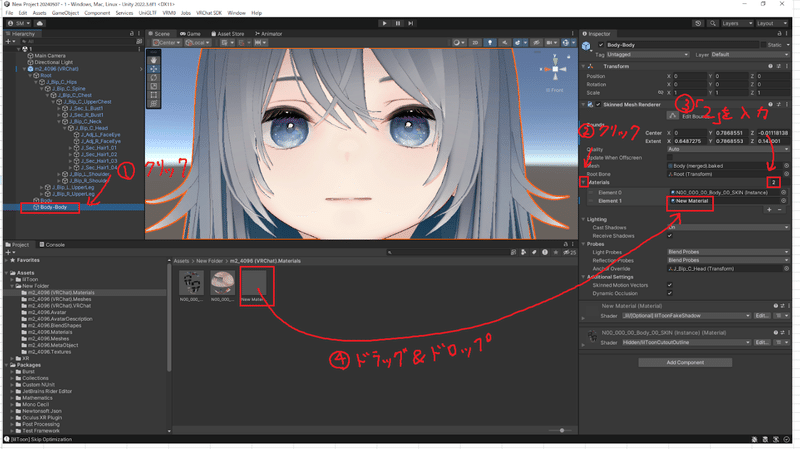This screenshot has width=800, height=449.
Task: Click the Hierarchy create plus button
Action: [x=10, y=41]
